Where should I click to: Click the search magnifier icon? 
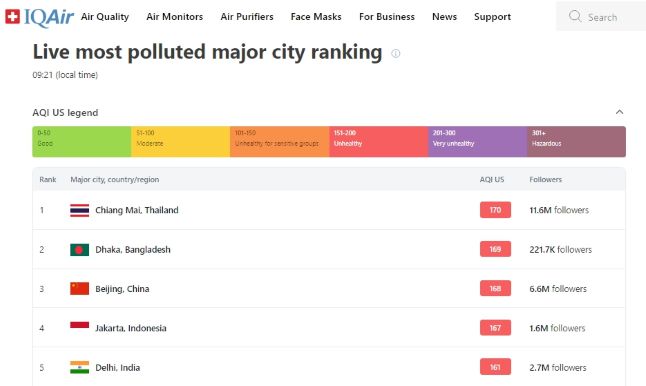(x=575, y=16)
